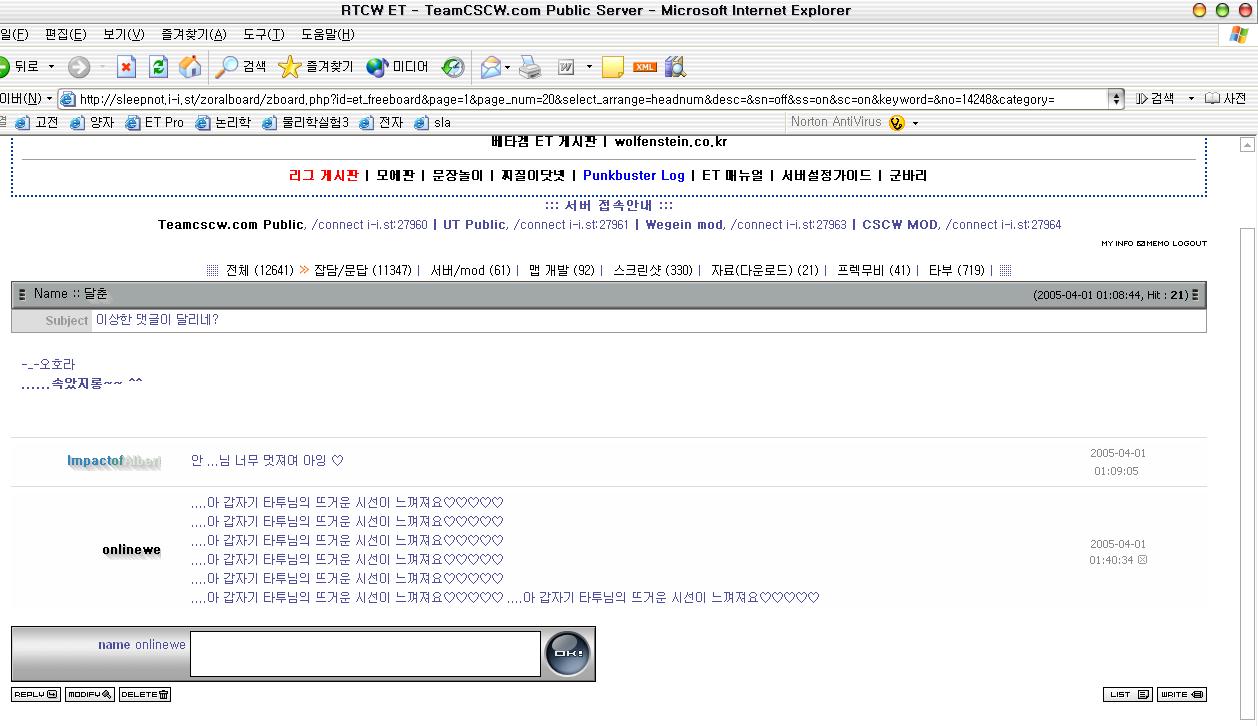Open Norton AntiVirus dropdown arrow

(915, 123)
